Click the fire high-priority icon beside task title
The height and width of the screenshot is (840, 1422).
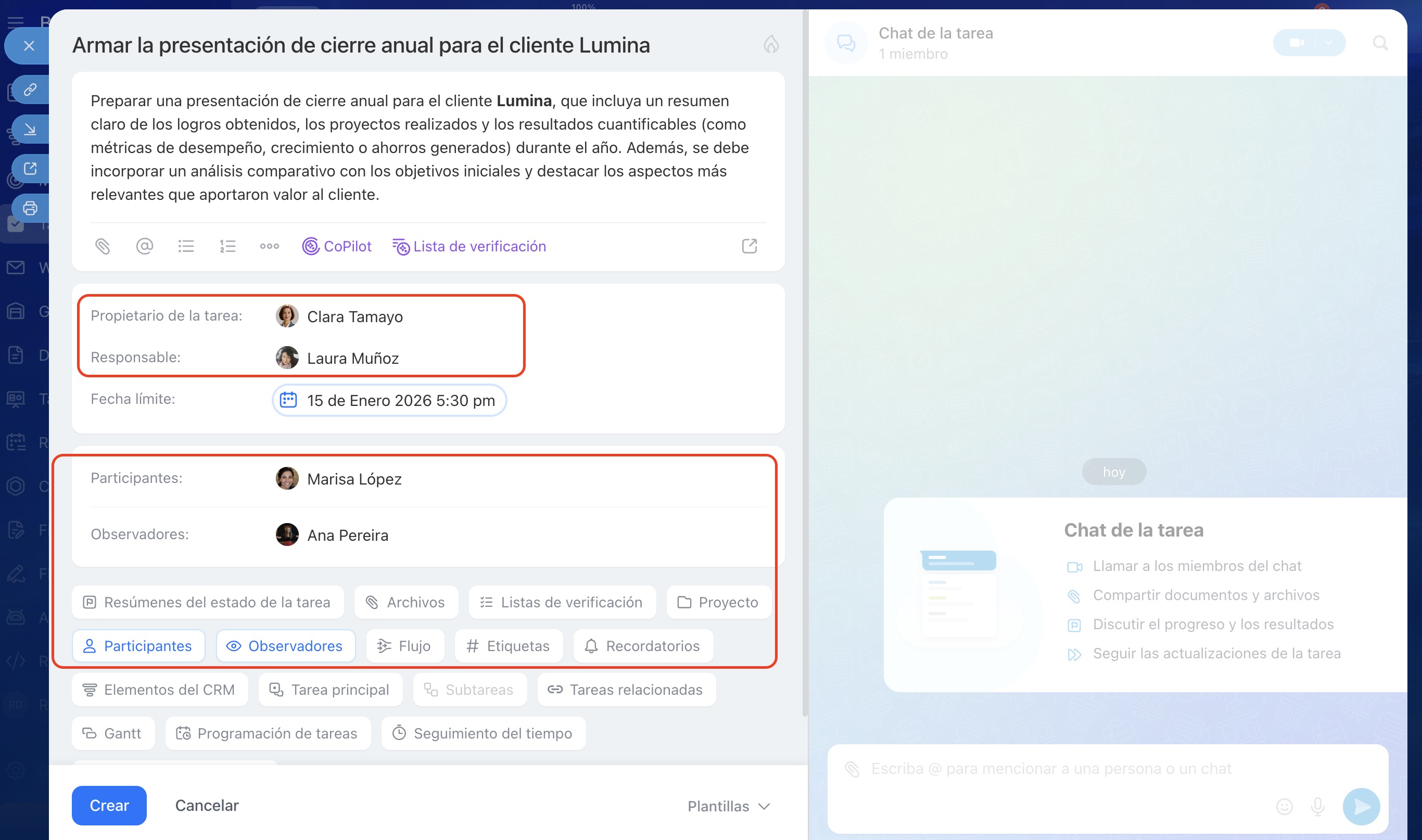pos(771,45)
